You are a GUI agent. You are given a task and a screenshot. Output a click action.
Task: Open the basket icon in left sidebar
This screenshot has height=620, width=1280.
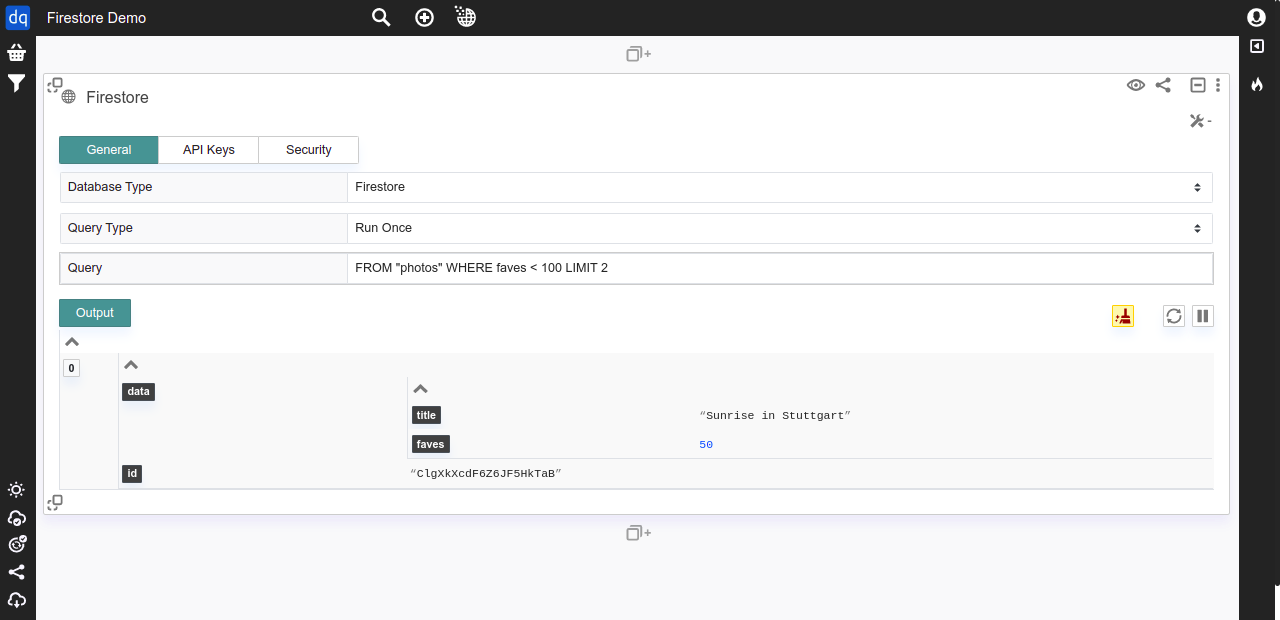[x=17, y=53]
